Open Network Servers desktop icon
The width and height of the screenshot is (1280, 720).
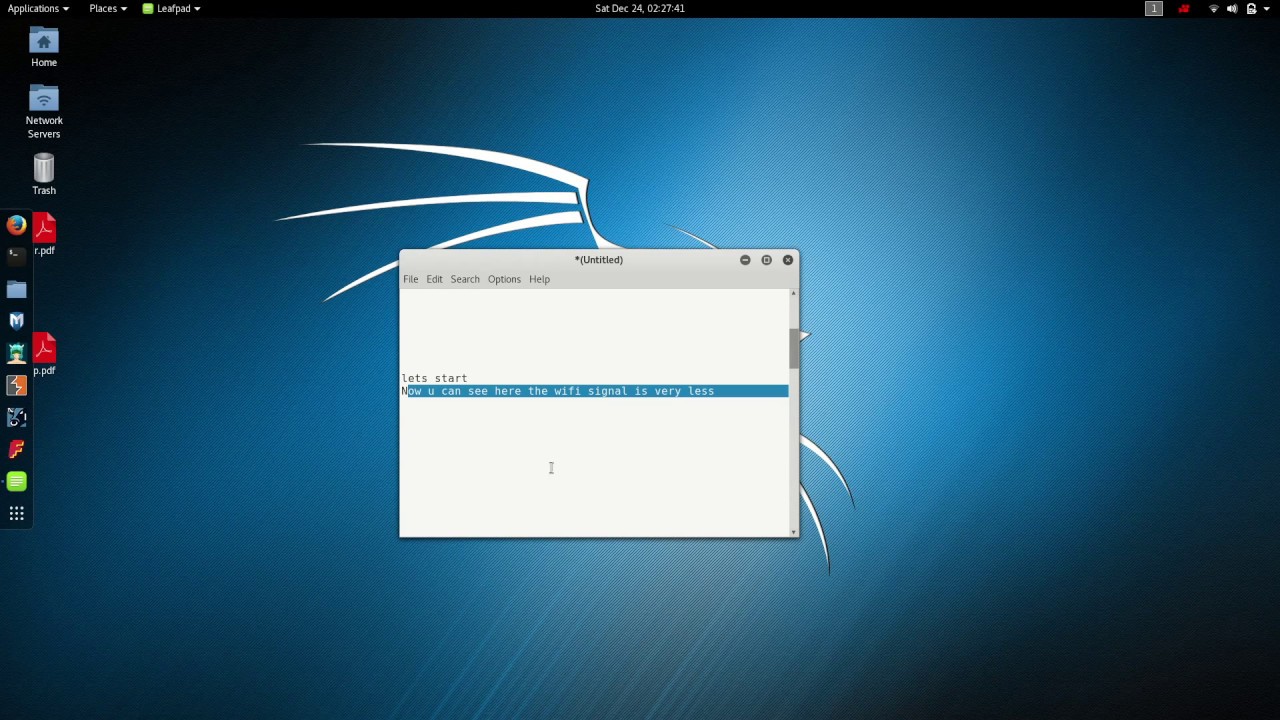(x=44, y=113)
